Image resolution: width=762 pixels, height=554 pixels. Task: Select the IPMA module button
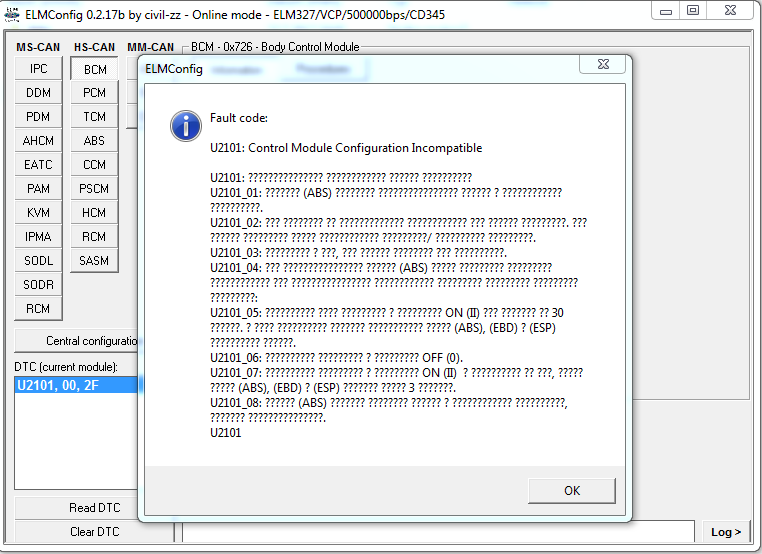coord(38,237)
